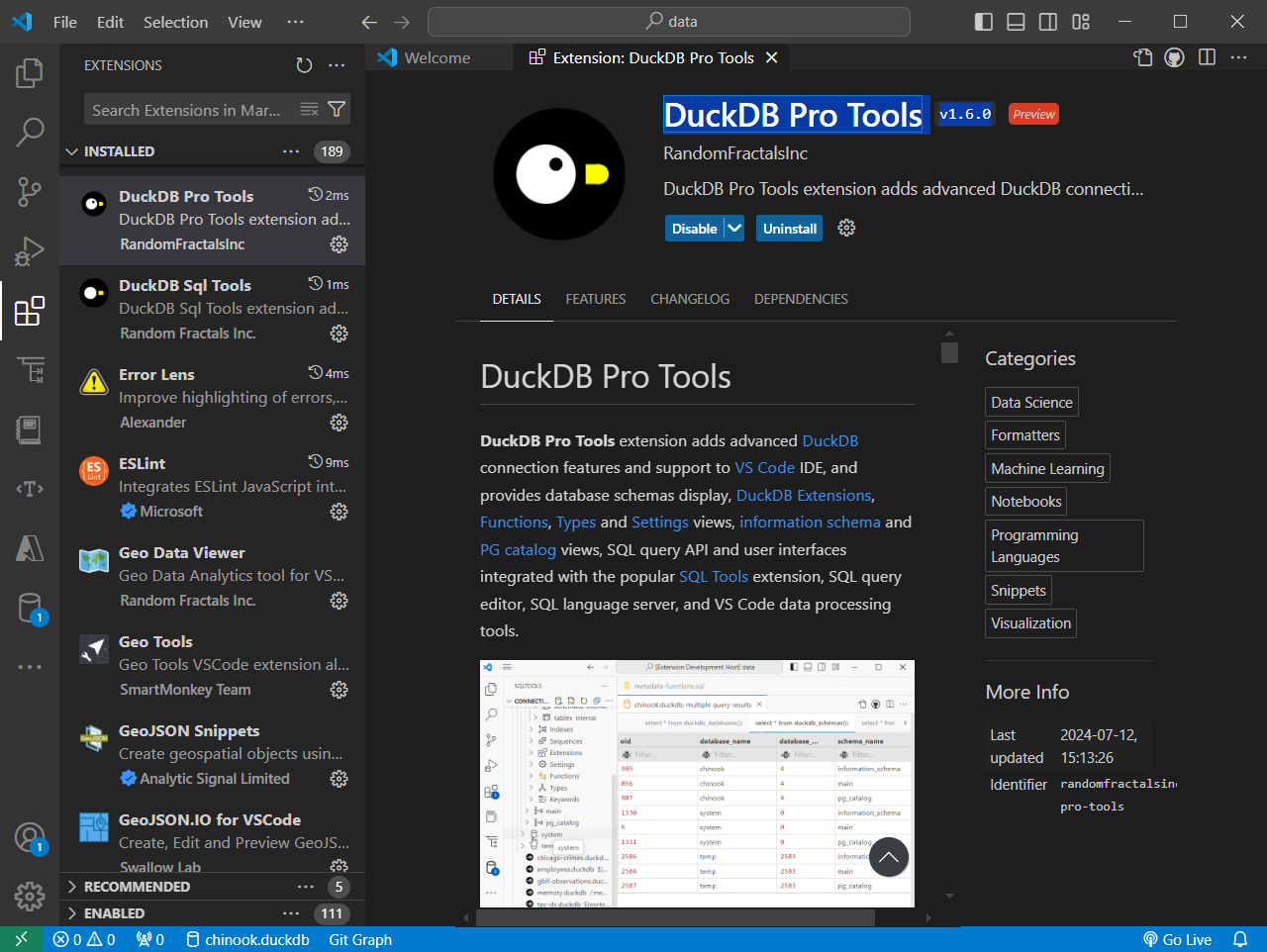Select the Machine Learning category

coord(1047,468)
